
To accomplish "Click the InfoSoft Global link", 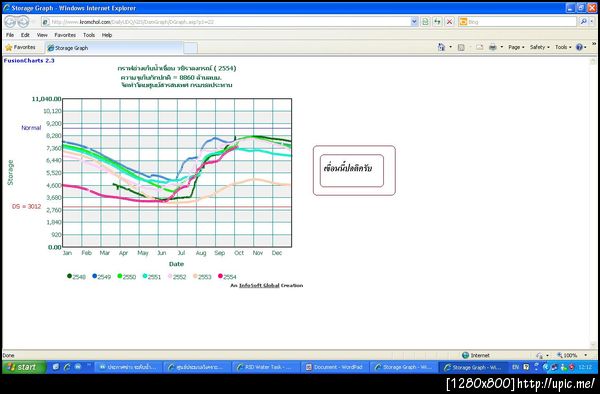I will point(259,285).
